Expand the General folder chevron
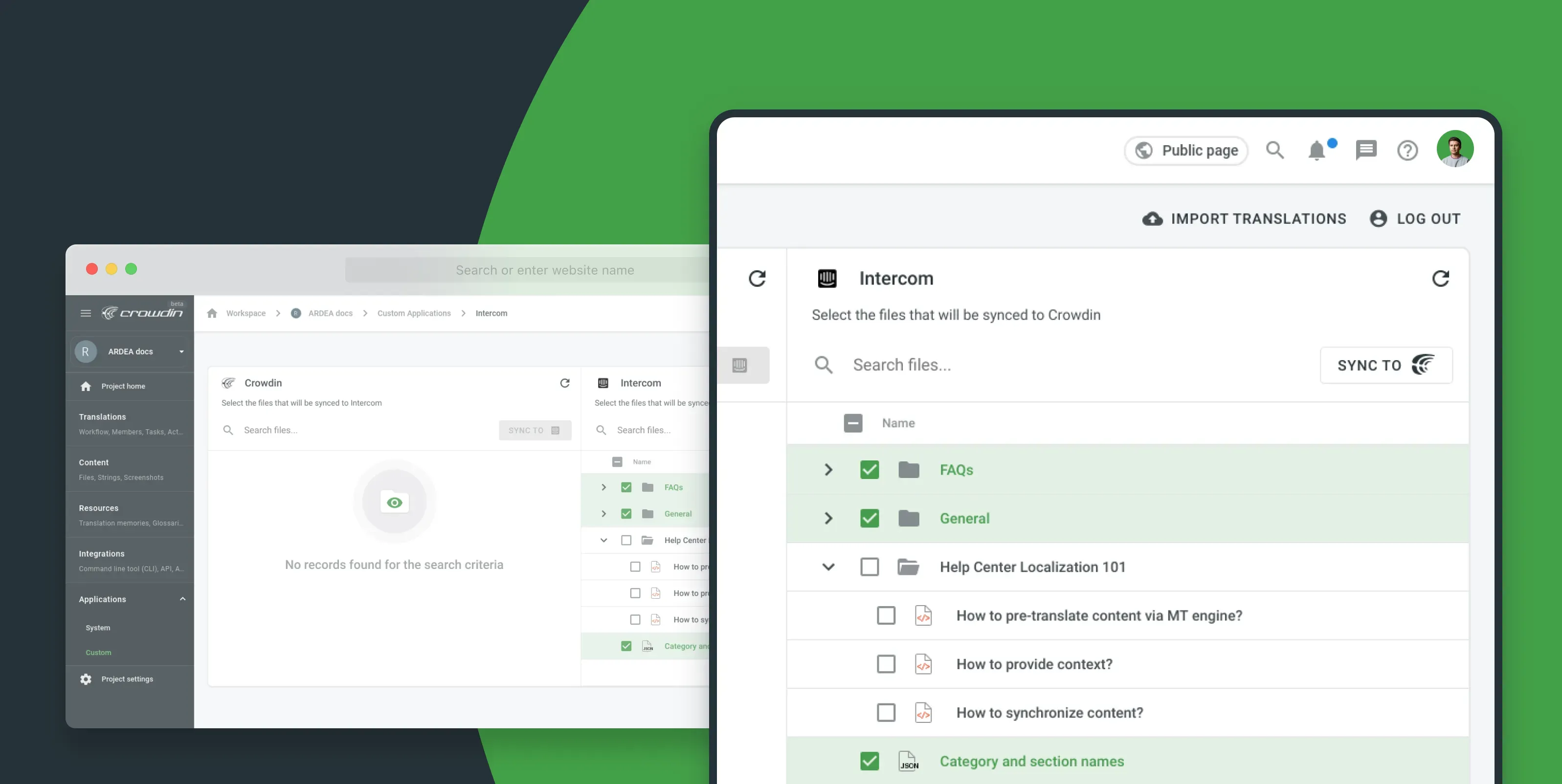 (x=828, y=518)
